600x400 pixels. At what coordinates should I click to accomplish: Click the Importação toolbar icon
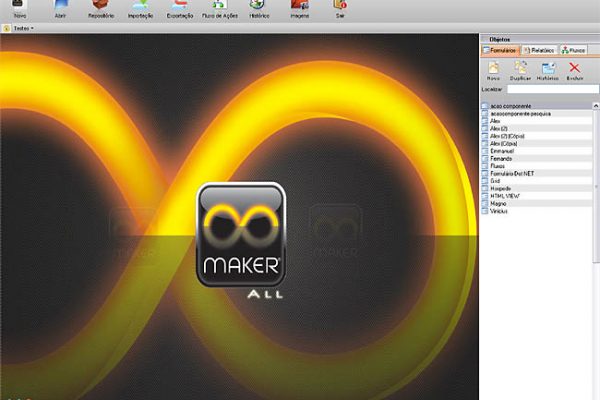[x=140, y=9]
